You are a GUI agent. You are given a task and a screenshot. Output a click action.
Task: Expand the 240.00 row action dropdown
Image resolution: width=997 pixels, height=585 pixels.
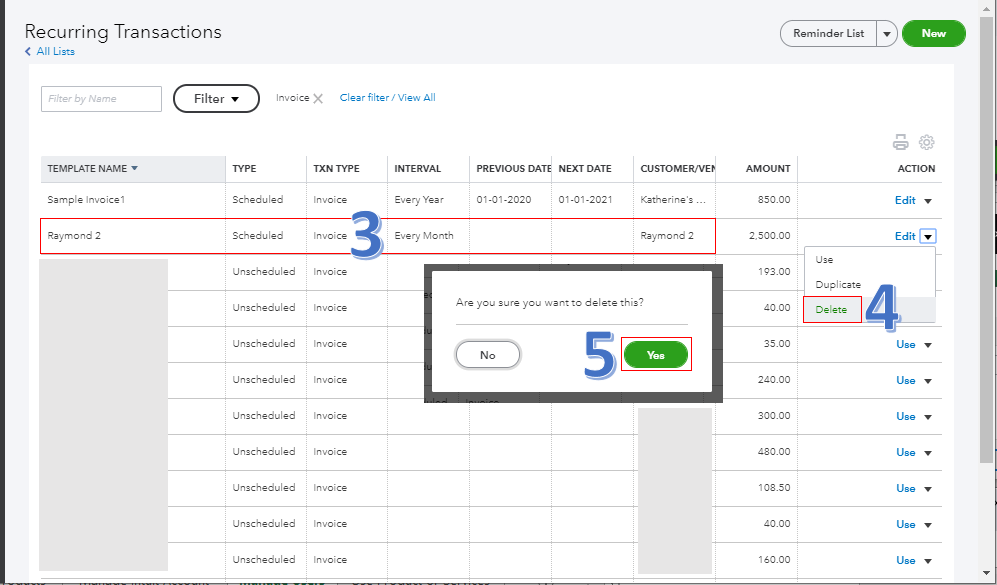[x=928, y=382]
